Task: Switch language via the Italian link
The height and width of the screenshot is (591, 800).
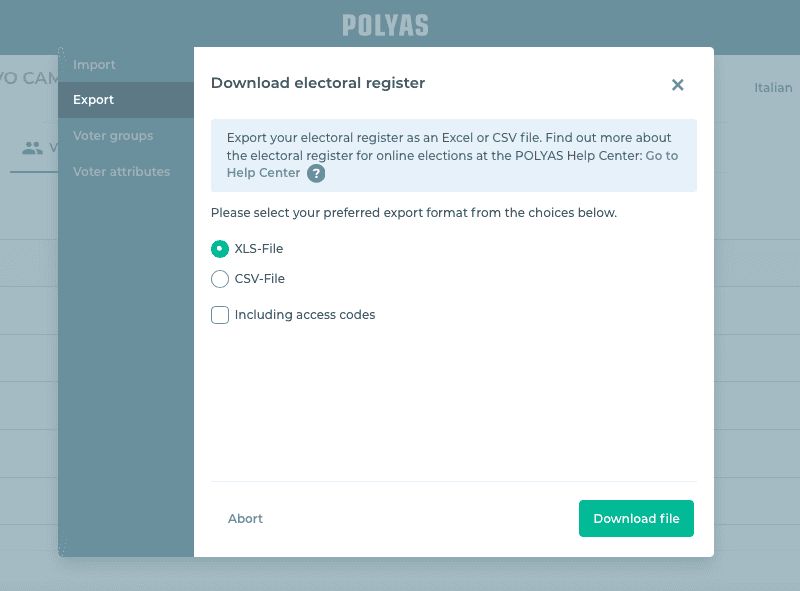Action: 772,88
